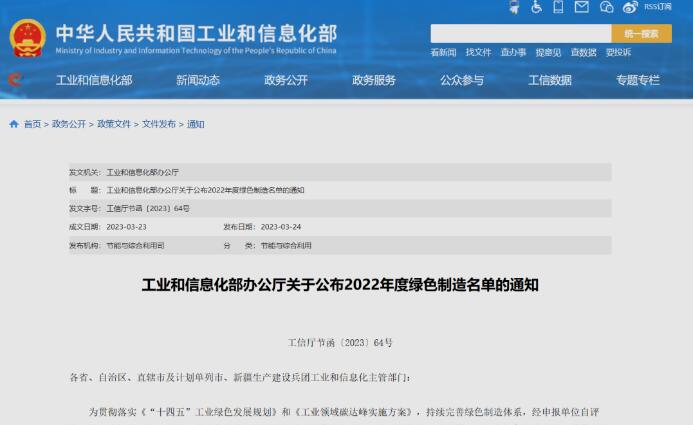Open the email envelope icon

(582, 8)
